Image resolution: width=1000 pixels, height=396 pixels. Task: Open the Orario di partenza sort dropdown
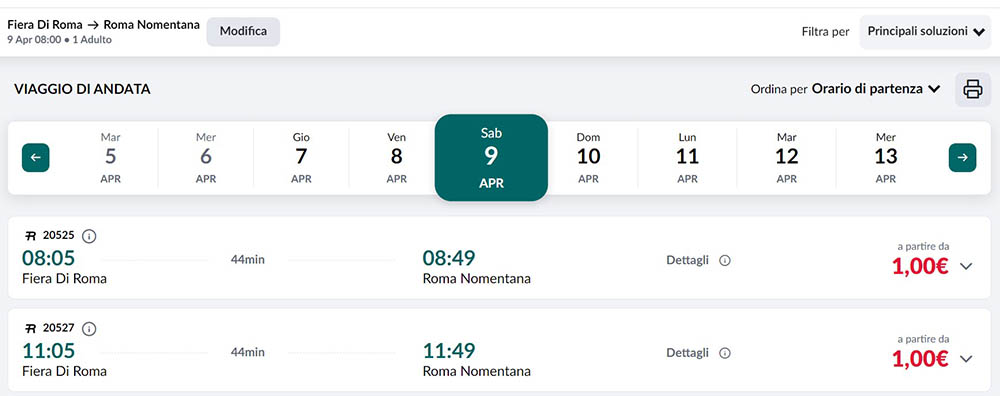876,89
